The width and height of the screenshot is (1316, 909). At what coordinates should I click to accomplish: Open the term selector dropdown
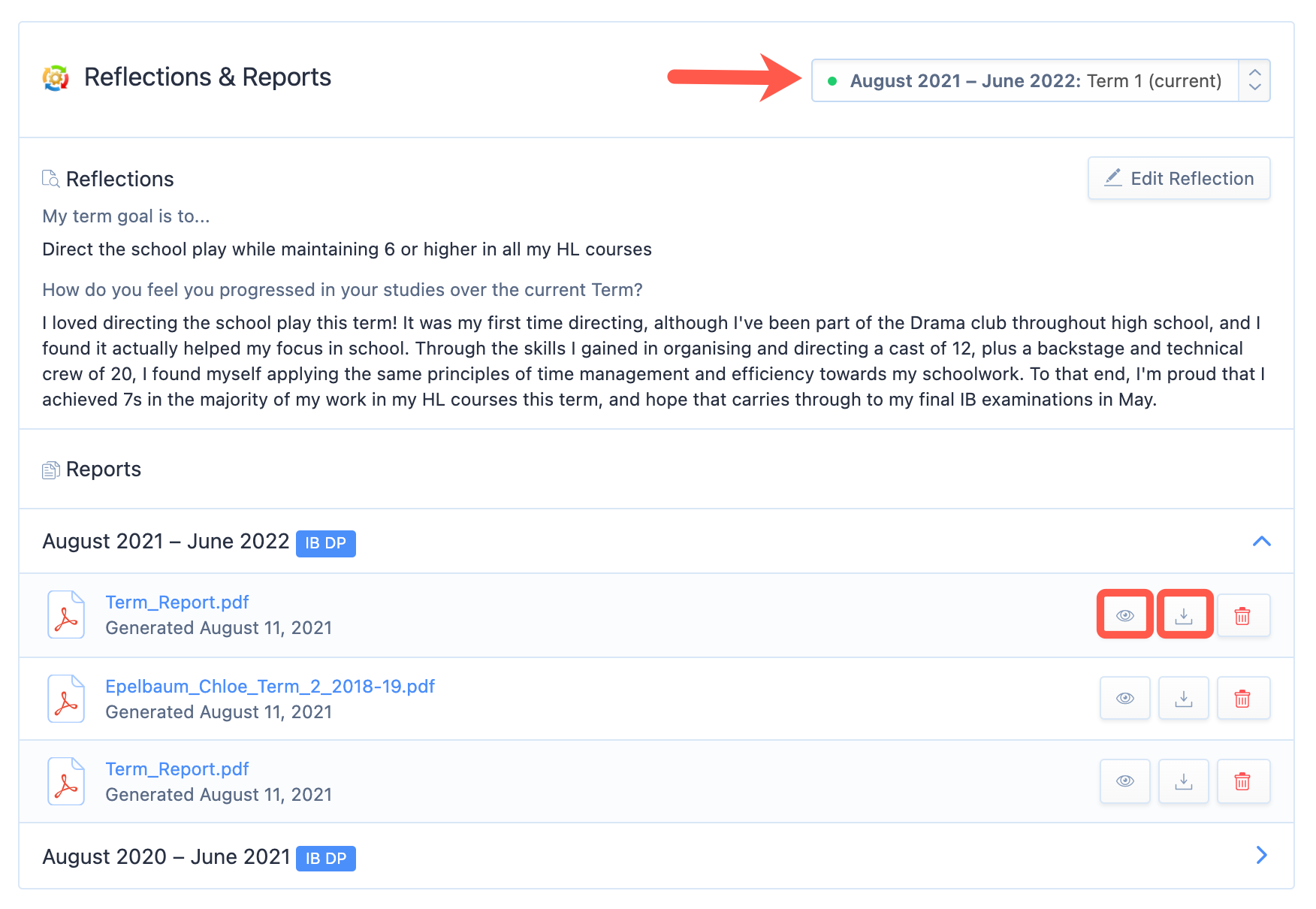coord(1040,80)
